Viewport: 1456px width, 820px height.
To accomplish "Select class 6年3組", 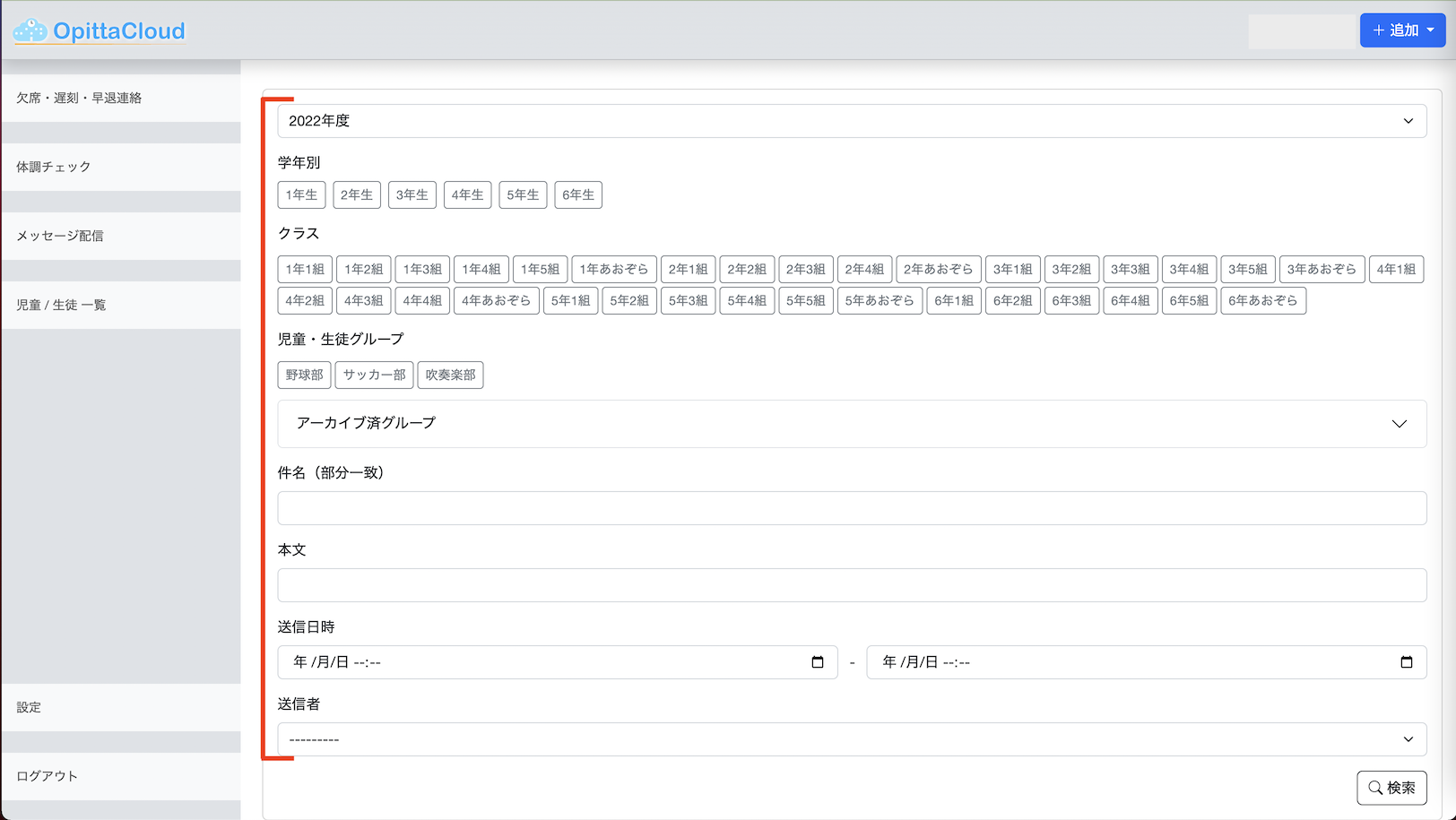I will coord(1071,300).
